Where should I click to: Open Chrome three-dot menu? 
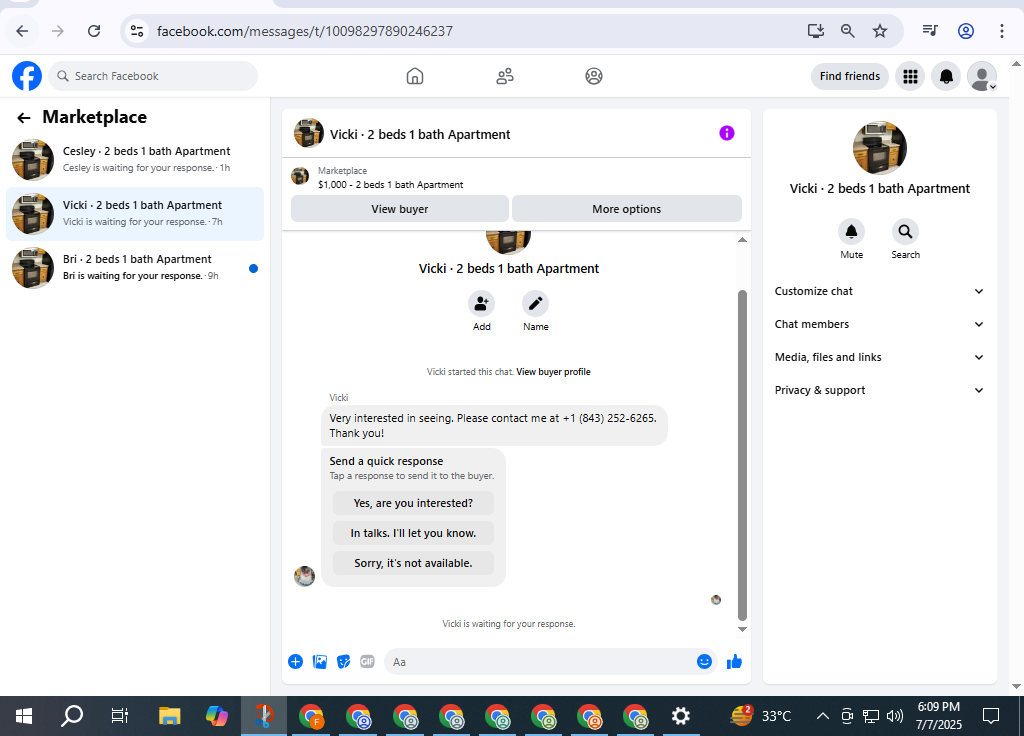point(1001,31)
